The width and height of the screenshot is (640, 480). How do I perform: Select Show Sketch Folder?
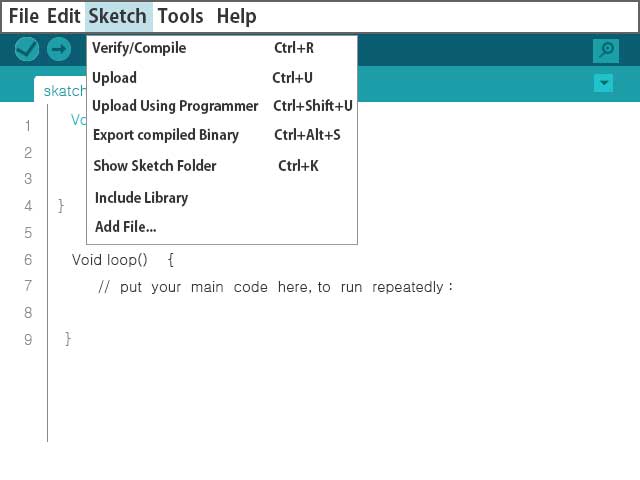click(222, 166)
